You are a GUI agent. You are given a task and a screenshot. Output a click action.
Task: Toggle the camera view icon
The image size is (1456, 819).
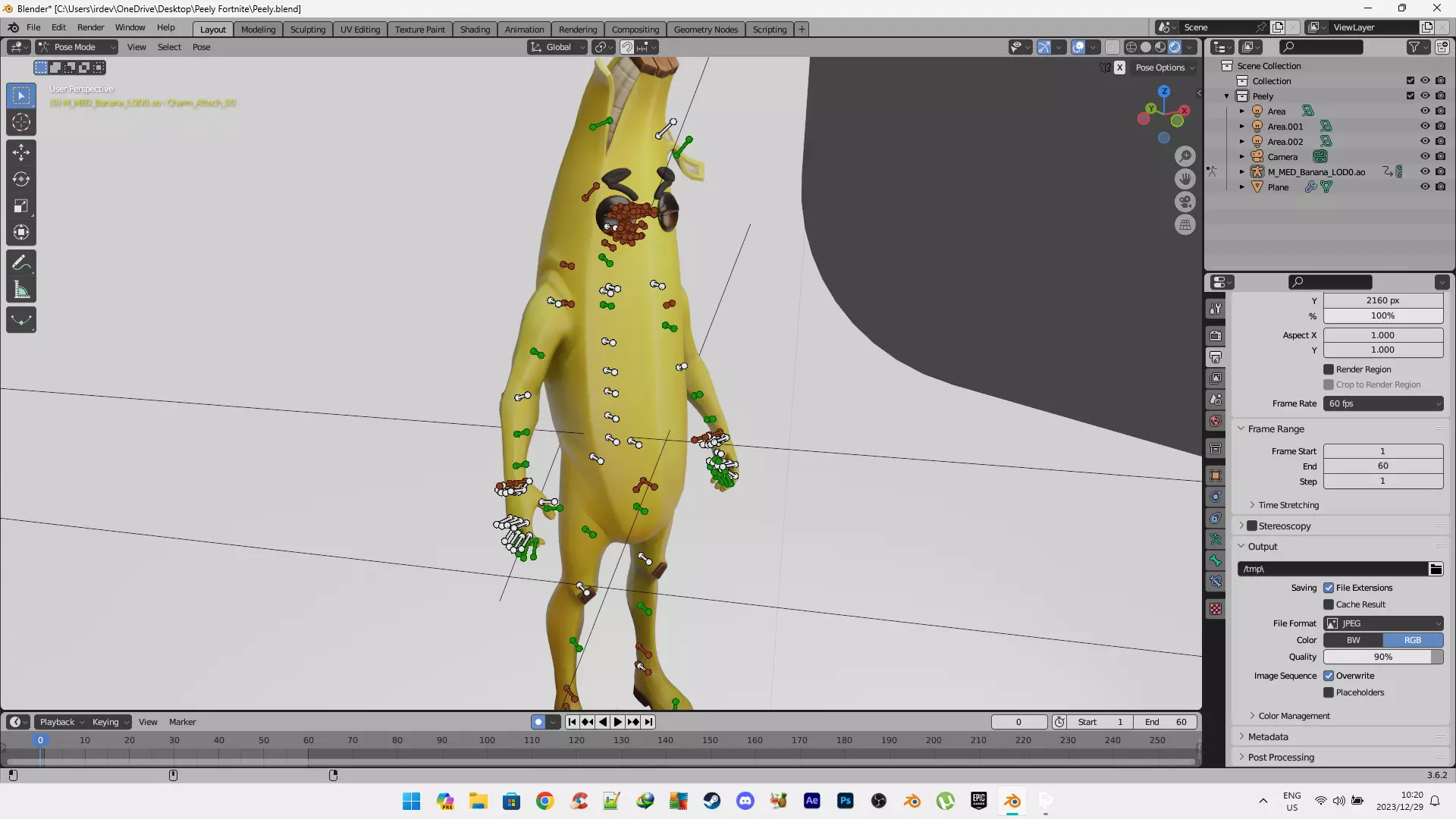click(1185, 202)
